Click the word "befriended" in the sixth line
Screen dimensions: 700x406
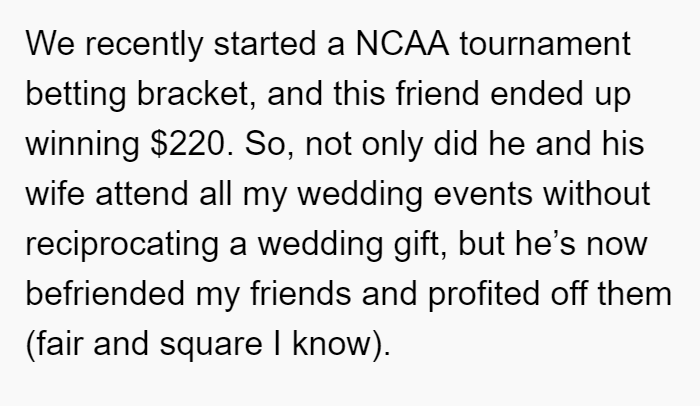click(105, 293)
